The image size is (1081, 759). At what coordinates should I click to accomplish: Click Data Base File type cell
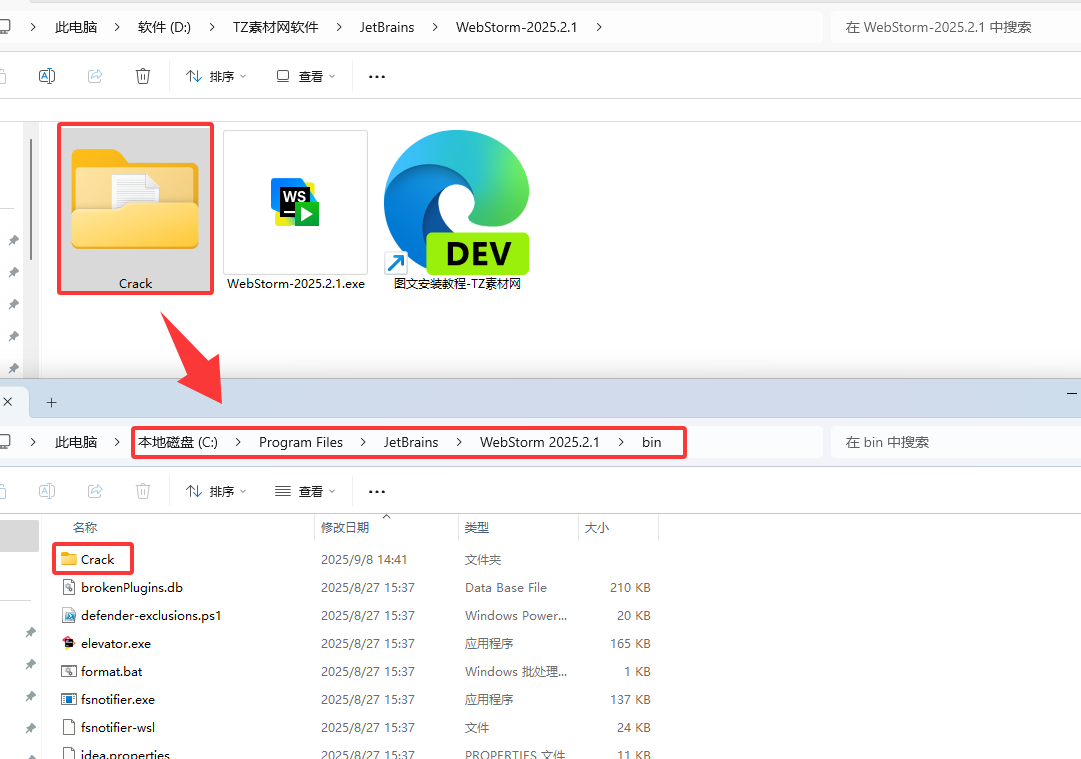(x=506, y=588)
